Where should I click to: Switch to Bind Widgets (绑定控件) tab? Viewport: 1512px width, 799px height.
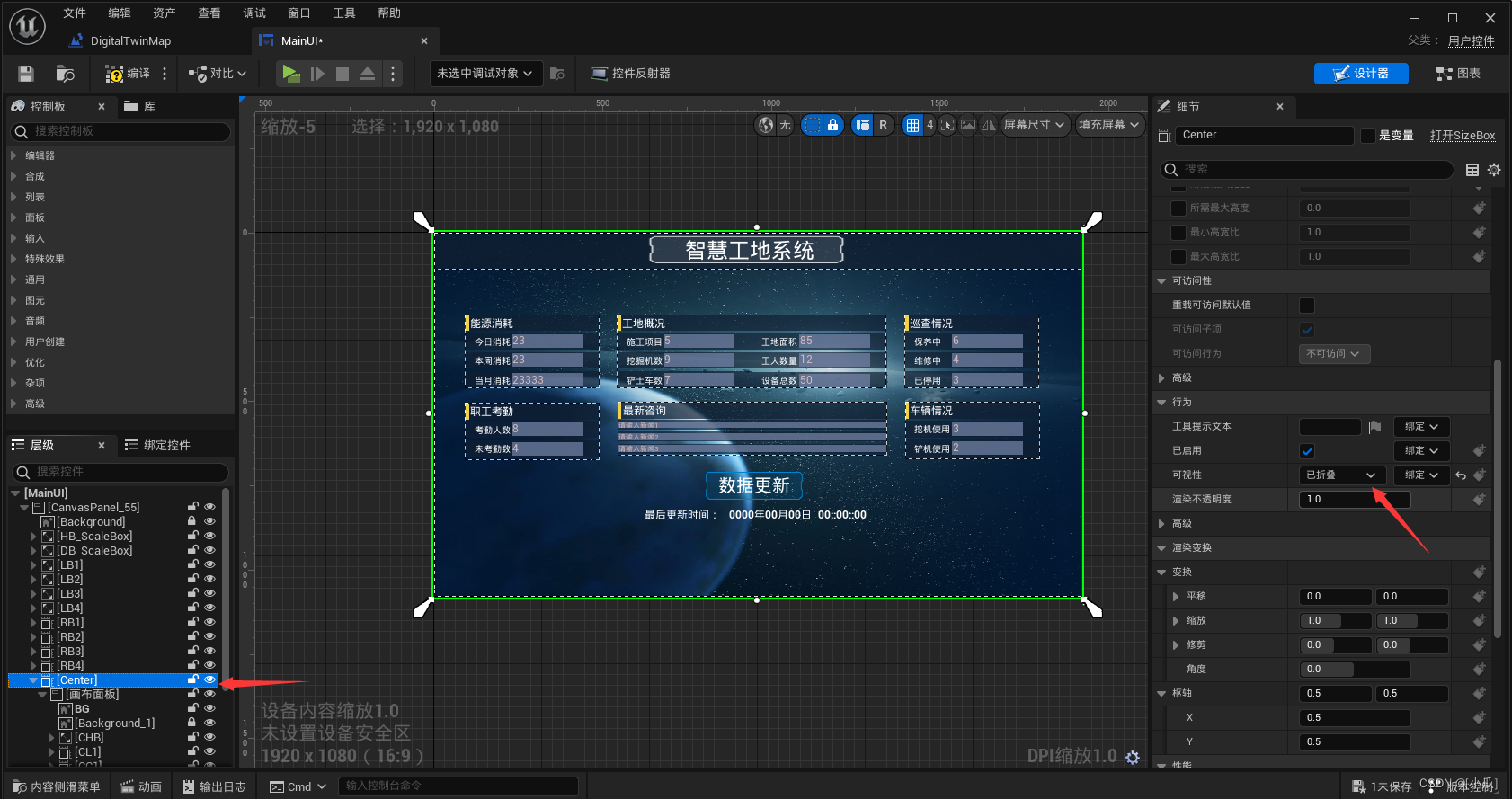(x=157, y=446)
